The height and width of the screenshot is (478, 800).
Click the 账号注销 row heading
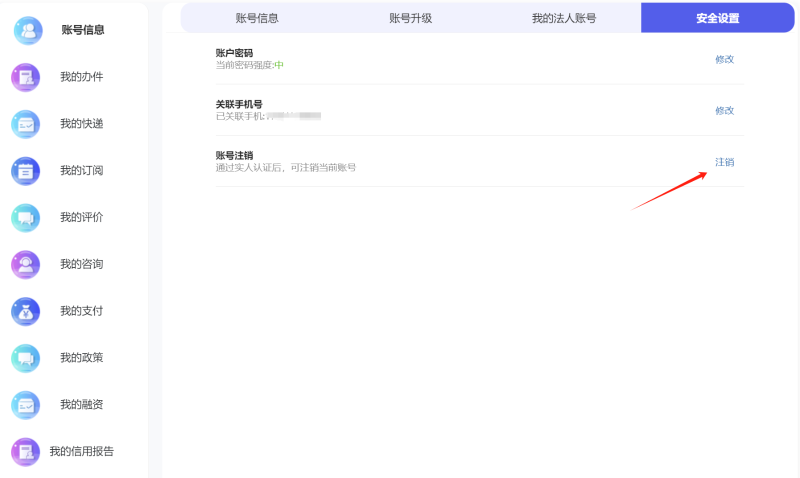tap(234, 155)
